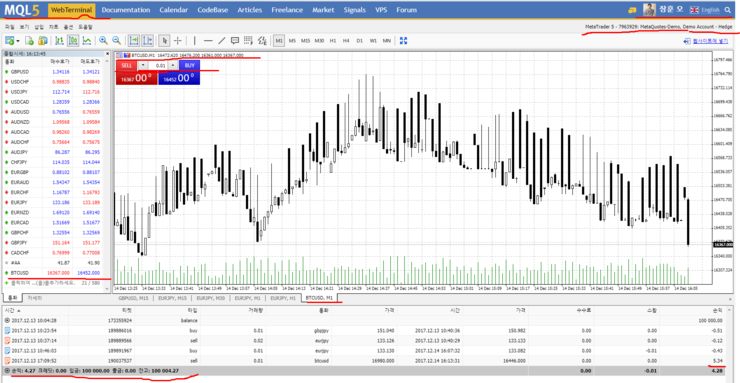Click the 0.01 volume input field

(x=158, y=65)
